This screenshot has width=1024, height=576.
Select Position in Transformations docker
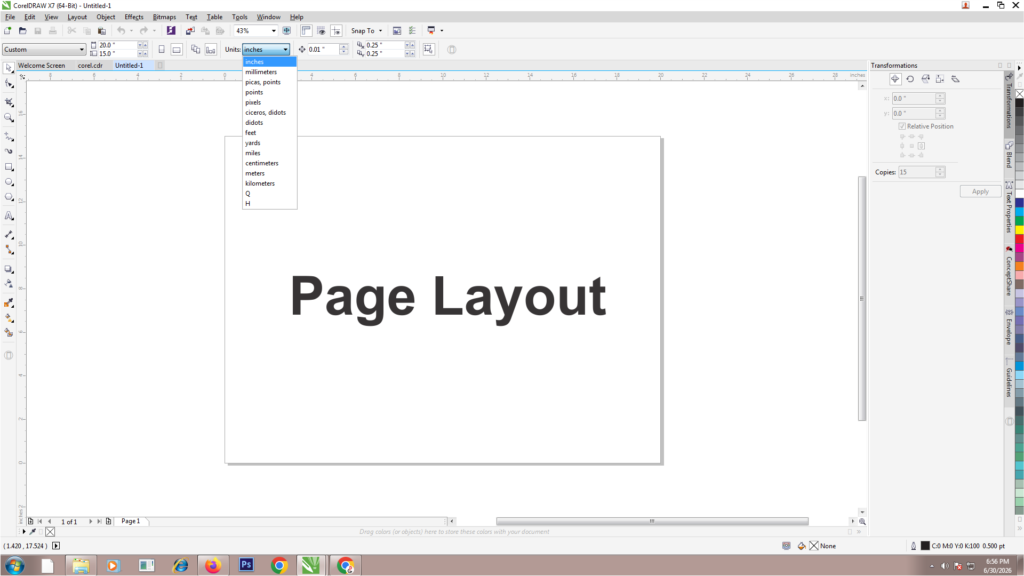[x=895, y=79]
